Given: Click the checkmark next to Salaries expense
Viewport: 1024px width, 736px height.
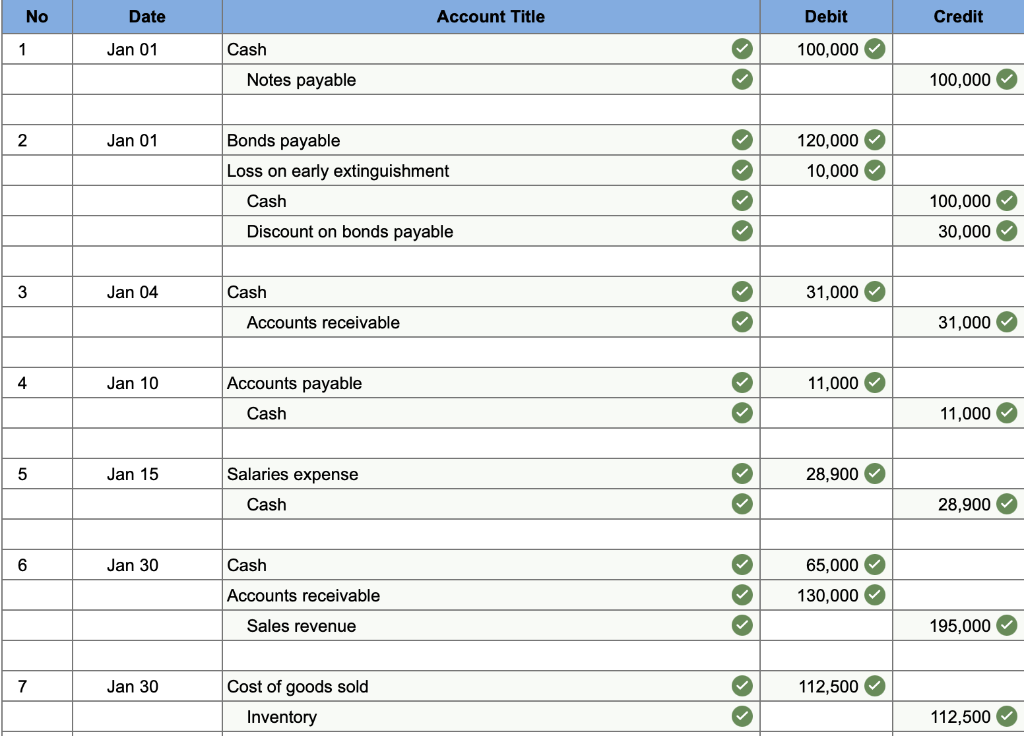Looking at the screenshot, I should pyautogui.click(x=742, y=474).
